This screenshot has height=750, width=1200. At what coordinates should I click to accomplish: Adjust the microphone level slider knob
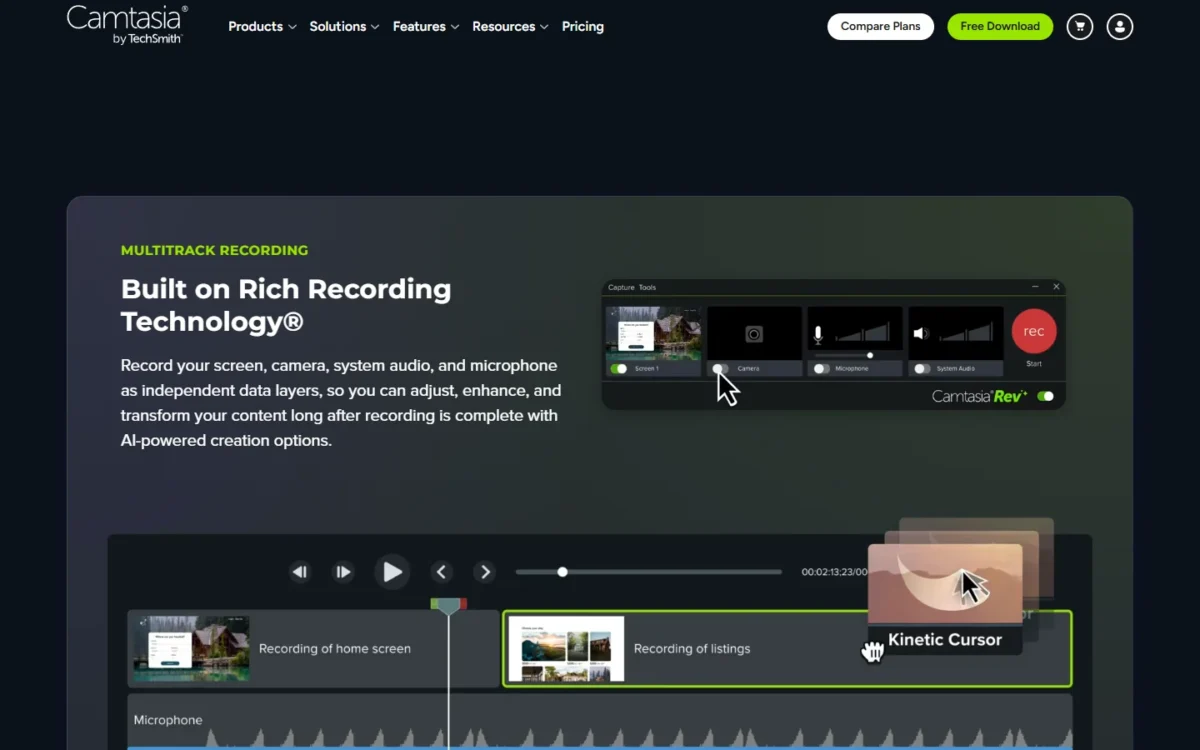[x=870, y=355]
